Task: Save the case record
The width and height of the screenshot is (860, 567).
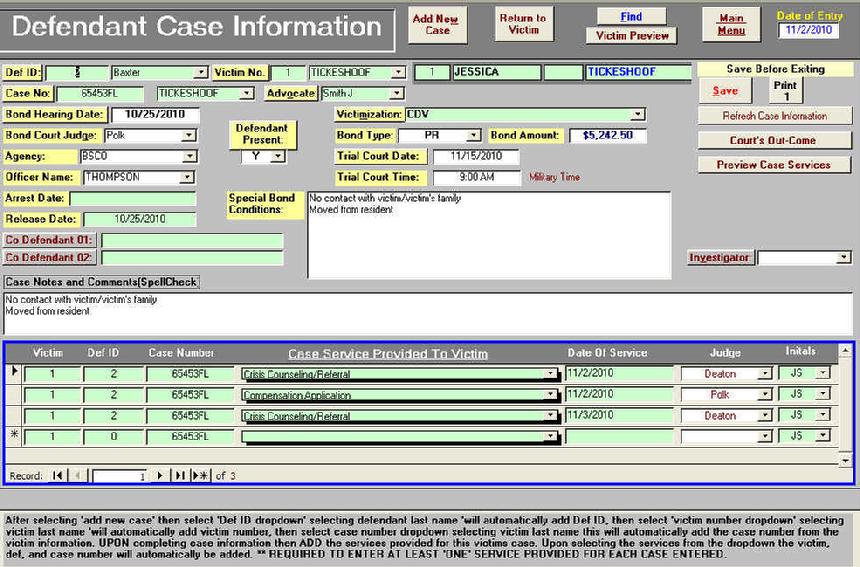Action: click(x=725, y=91)
